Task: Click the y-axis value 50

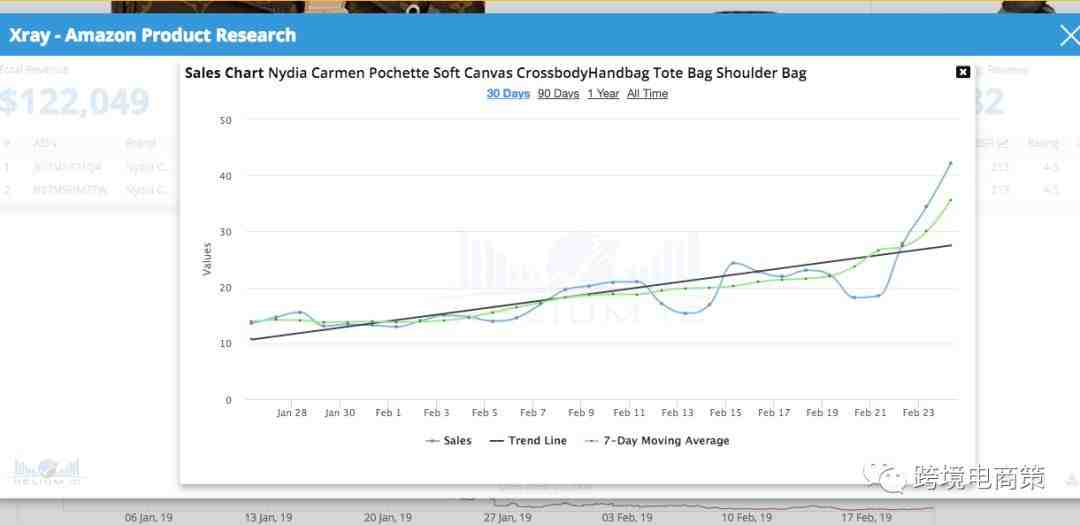Action: click(x=226, y=120)
